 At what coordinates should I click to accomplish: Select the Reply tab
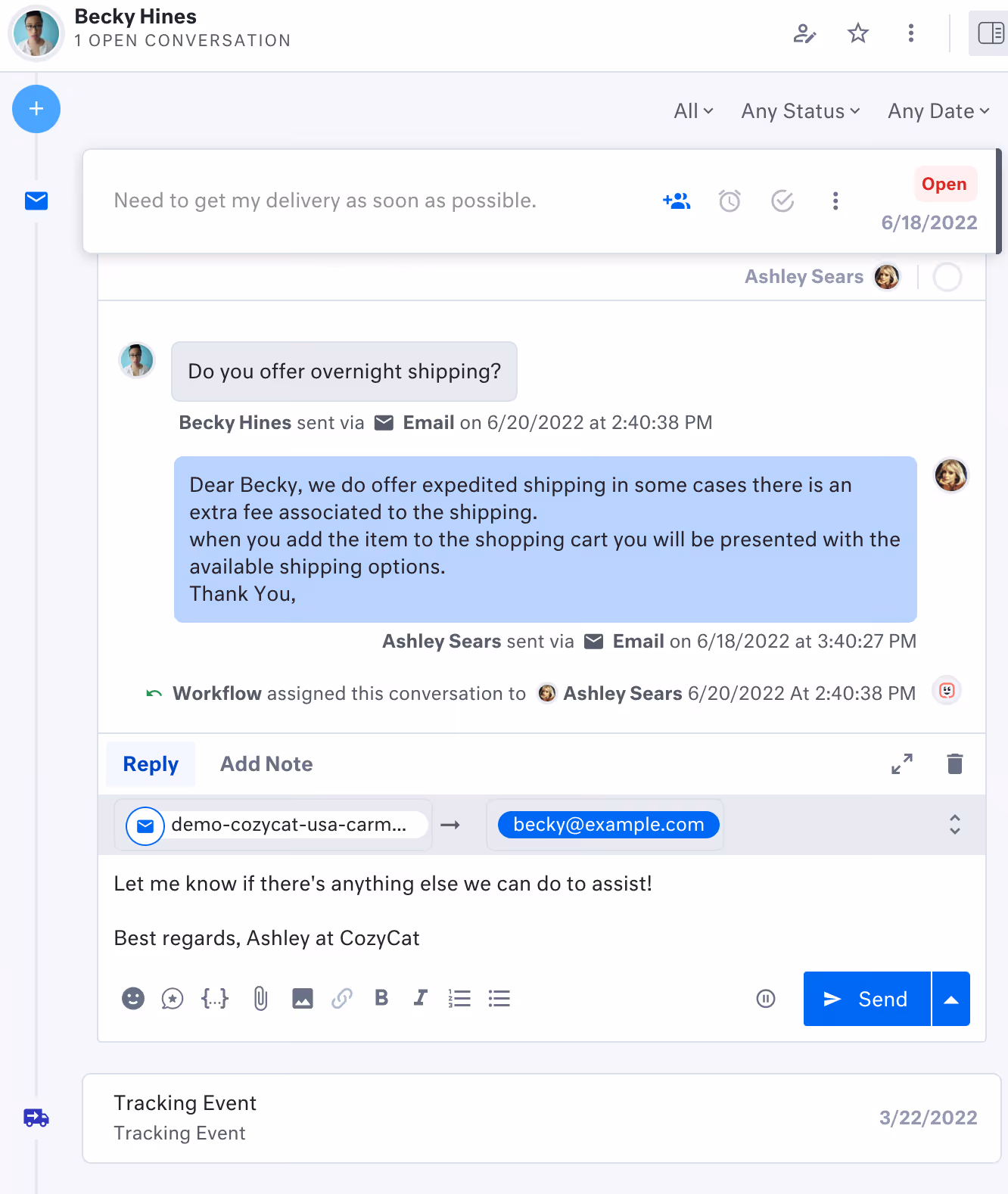[x=151, y=764]
